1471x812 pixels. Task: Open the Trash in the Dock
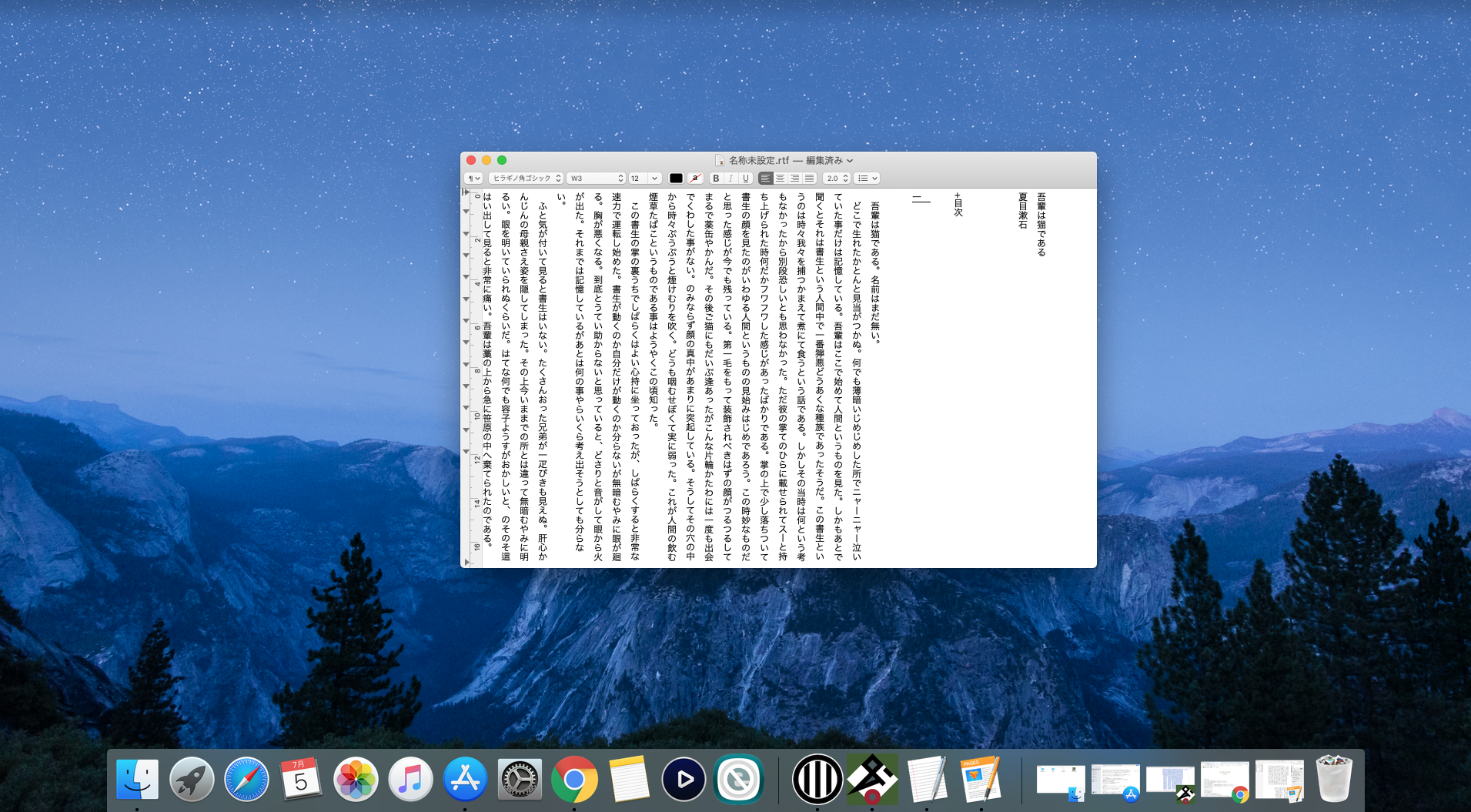pyautogui.click(x=1334, y=779)
